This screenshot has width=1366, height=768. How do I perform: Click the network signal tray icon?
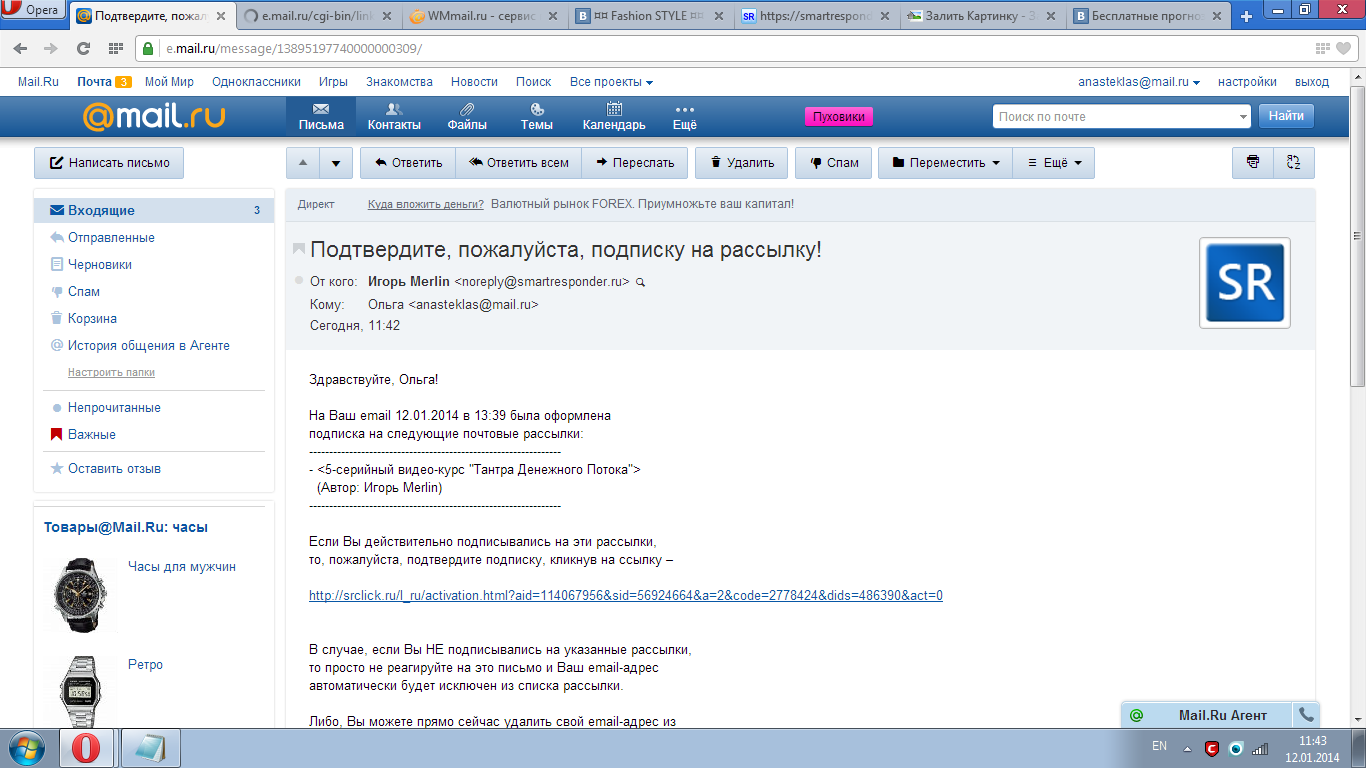coord(1260,747)
